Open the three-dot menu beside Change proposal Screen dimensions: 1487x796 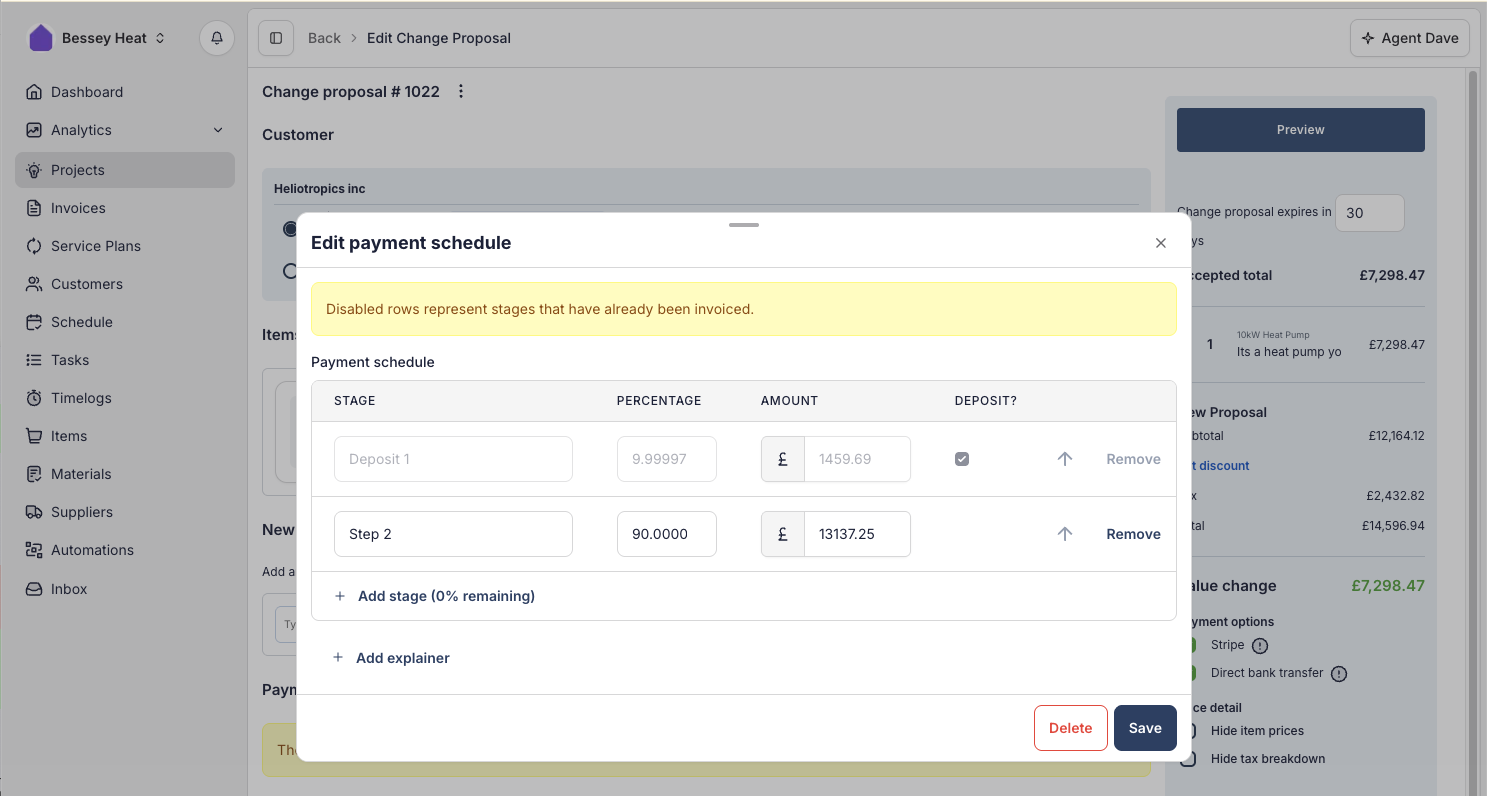461,91
